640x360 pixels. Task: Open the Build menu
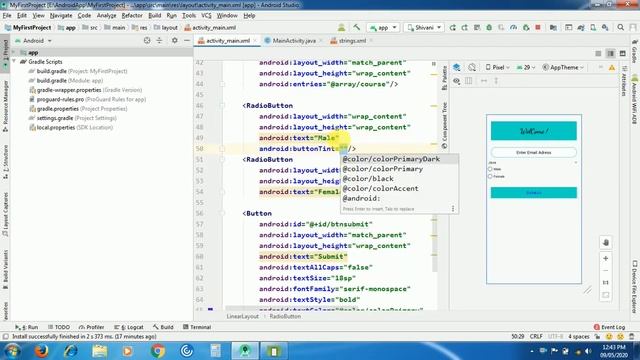coord(154,16)
